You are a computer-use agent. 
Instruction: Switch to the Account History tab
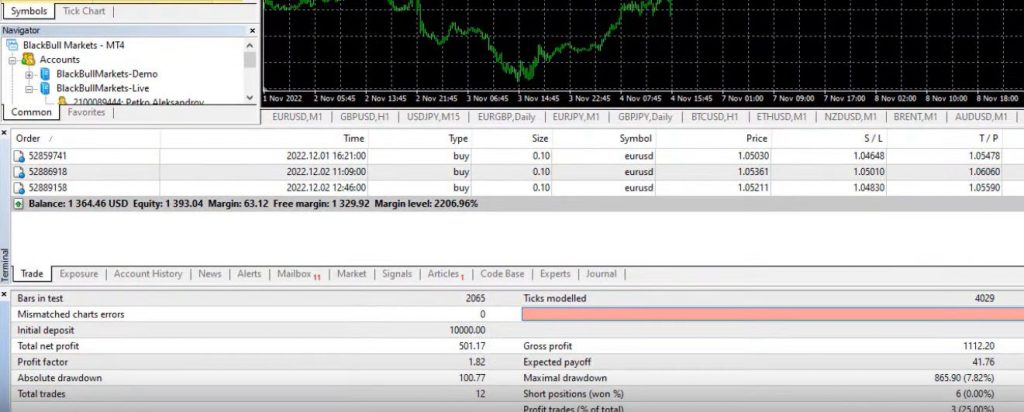pos(148,274)
